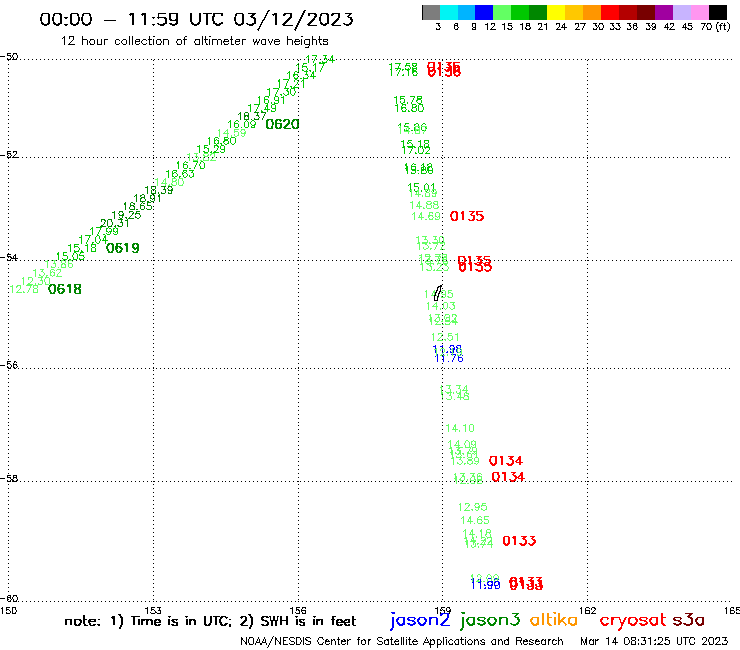This screenshot has height=650, width=740.
Task: Click the wave height value '16.70'
Action: (x=191, y=165)
